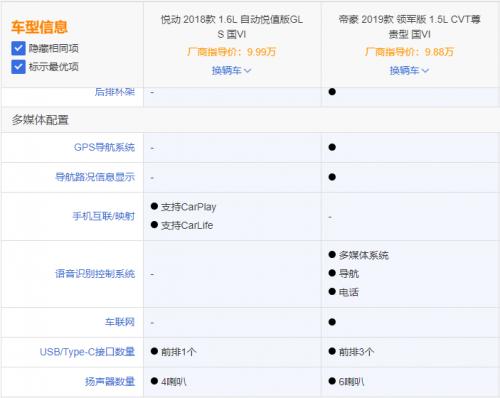500x398 pixels.
Task: Open 换辆车 dropdown for 悦动 2018款
Action: pyautogui.click(x=231, y=70)
